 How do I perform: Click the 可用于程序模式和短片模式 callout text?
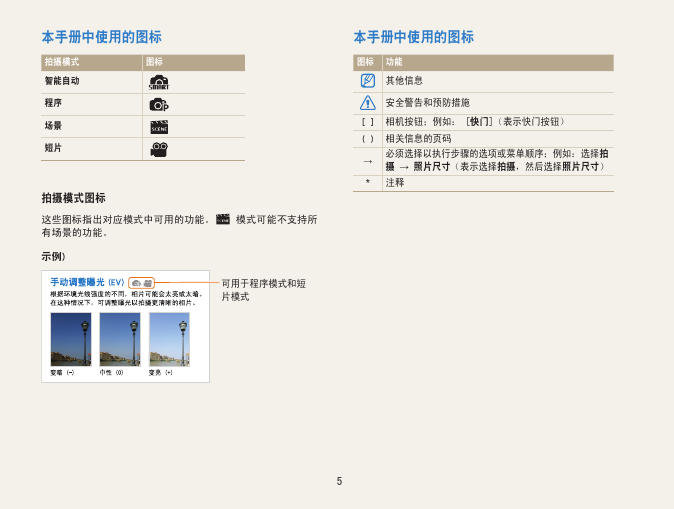pyautogui.click(x=263, y=290)
